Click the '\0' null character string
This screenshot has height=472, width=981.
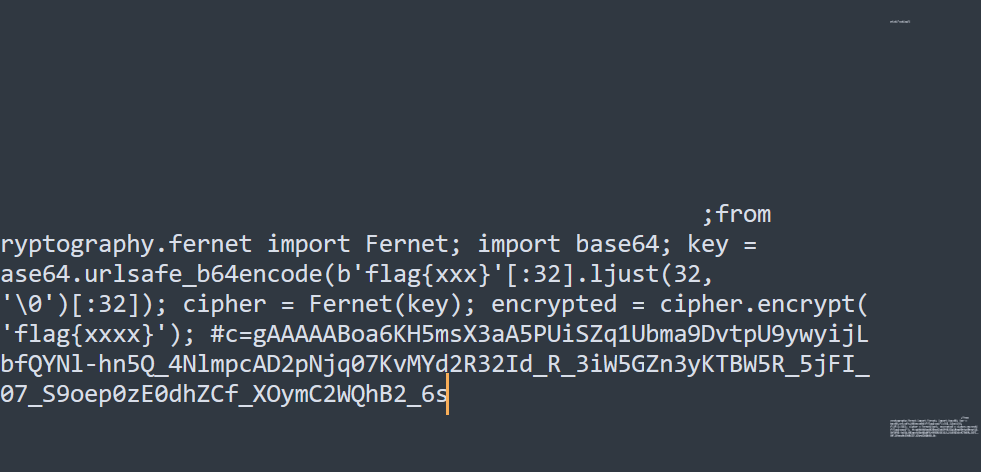29,304
